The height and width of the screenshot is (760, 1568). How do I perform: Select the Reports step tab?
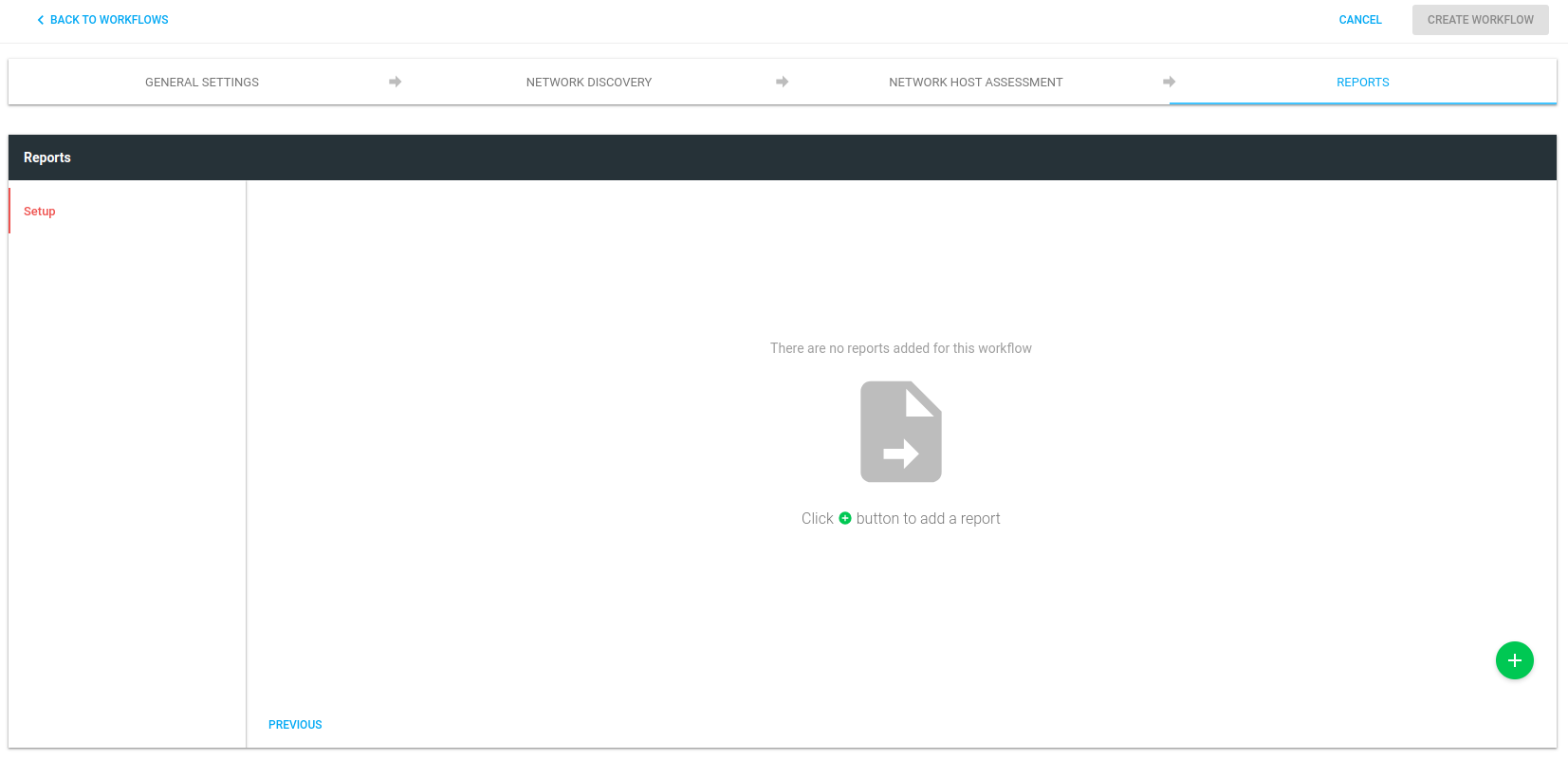coord(1362,83)
